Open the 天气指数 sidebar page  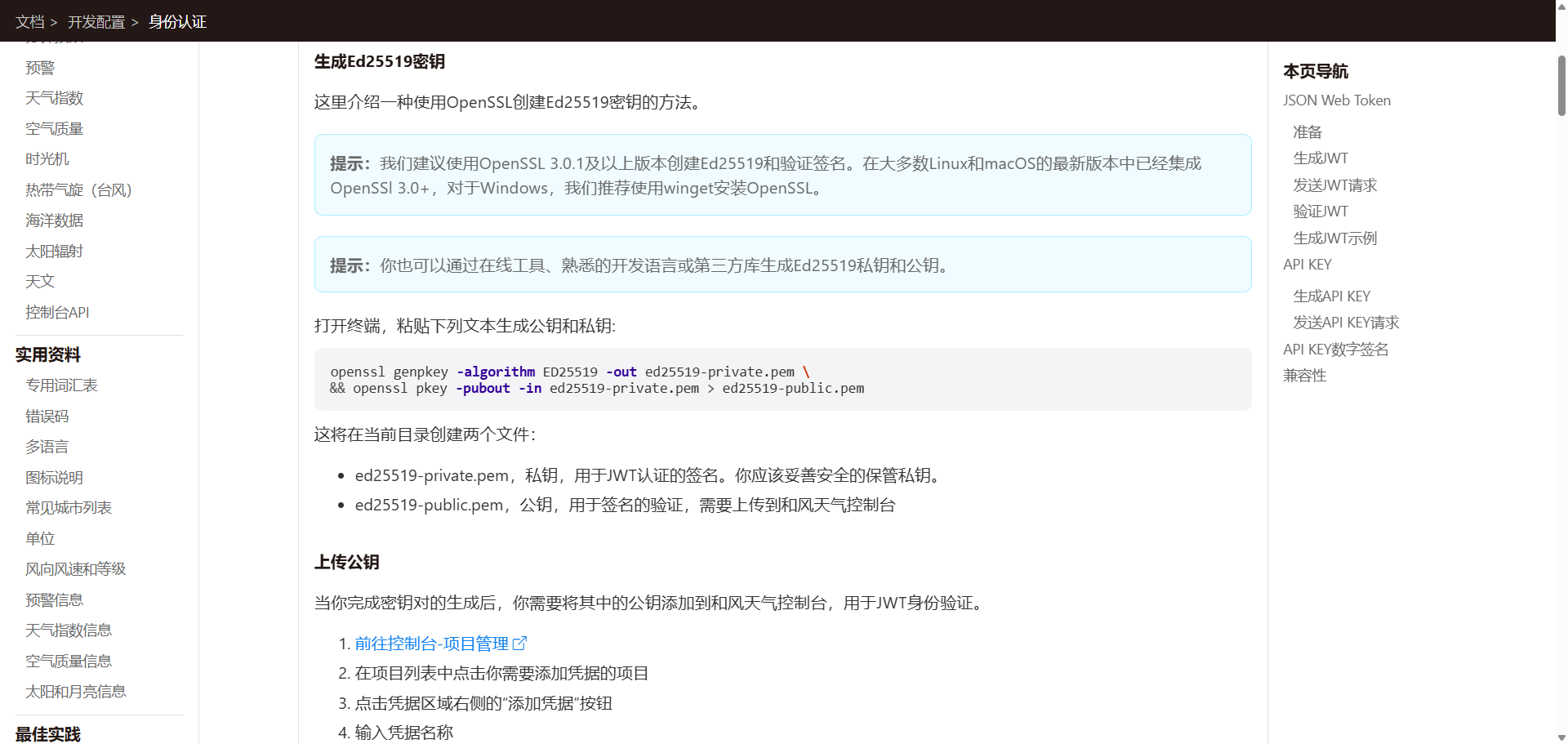pyautogui.click(x=55, y=98)
